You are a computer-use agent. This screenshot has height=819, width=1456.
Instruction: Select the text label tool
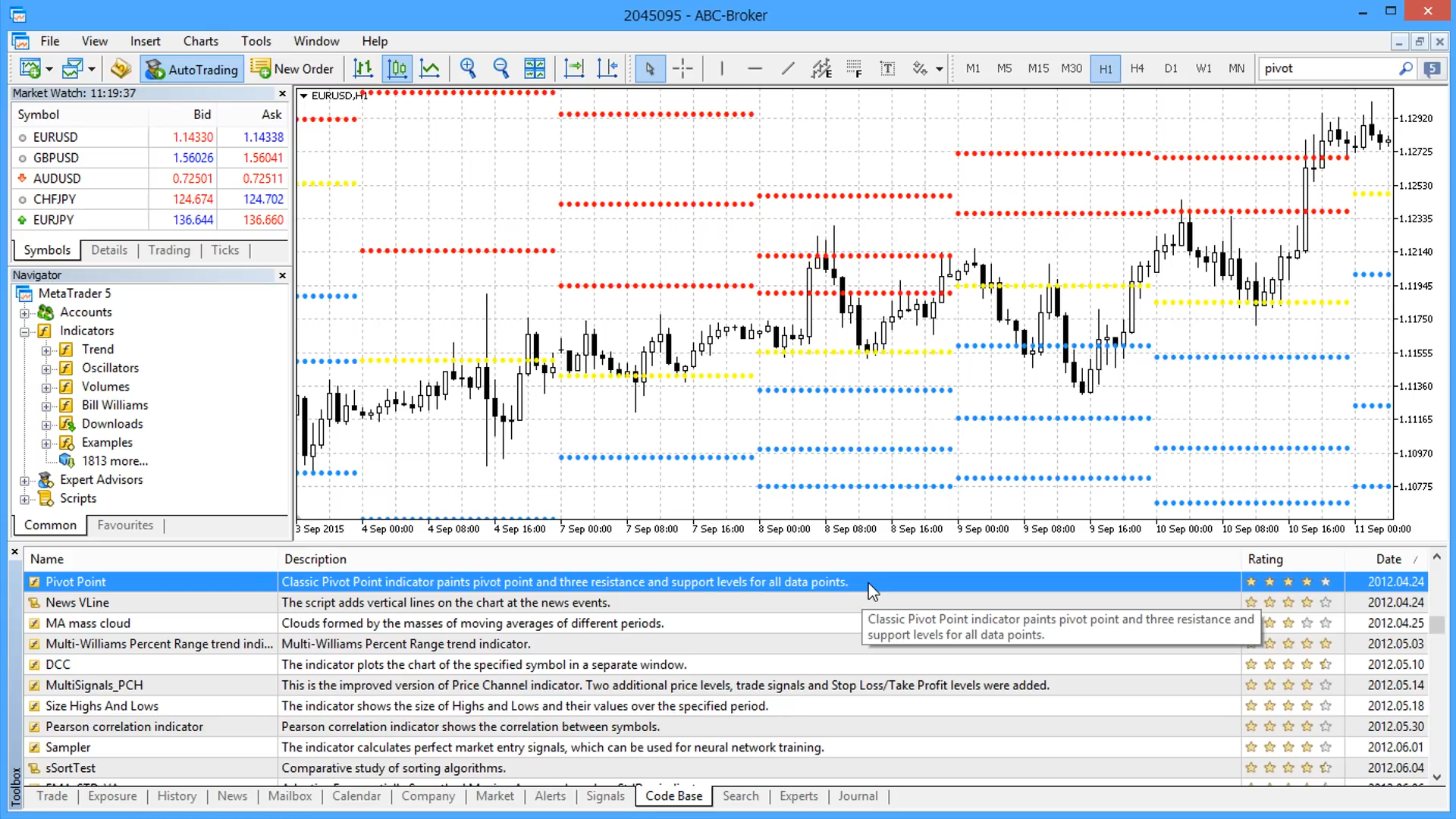pyautogui.click(x=887, y=69)
